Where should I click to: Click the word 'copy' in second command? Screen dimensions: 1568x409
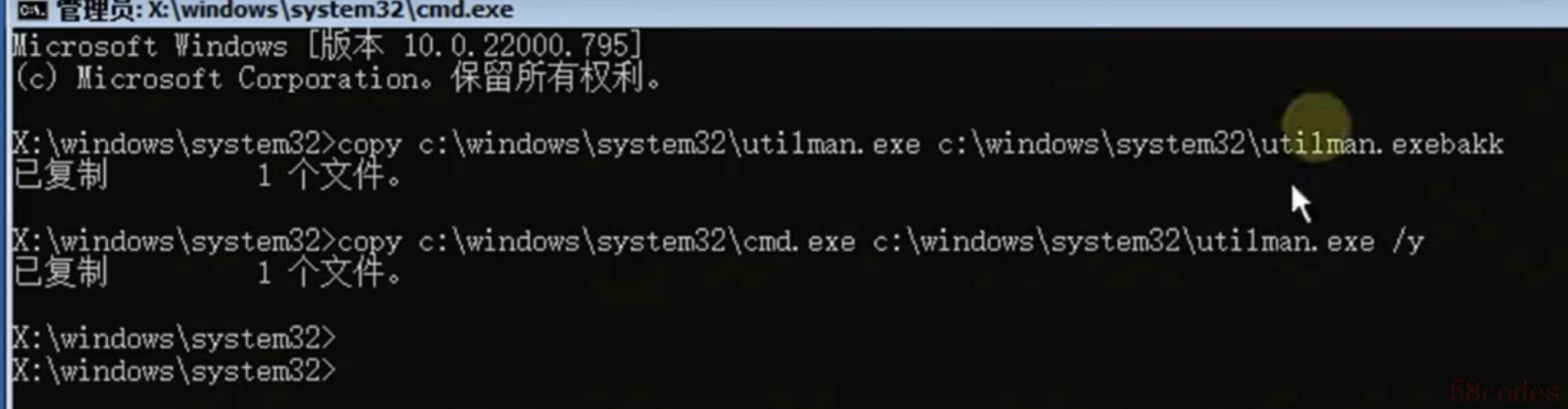point(369,243)
